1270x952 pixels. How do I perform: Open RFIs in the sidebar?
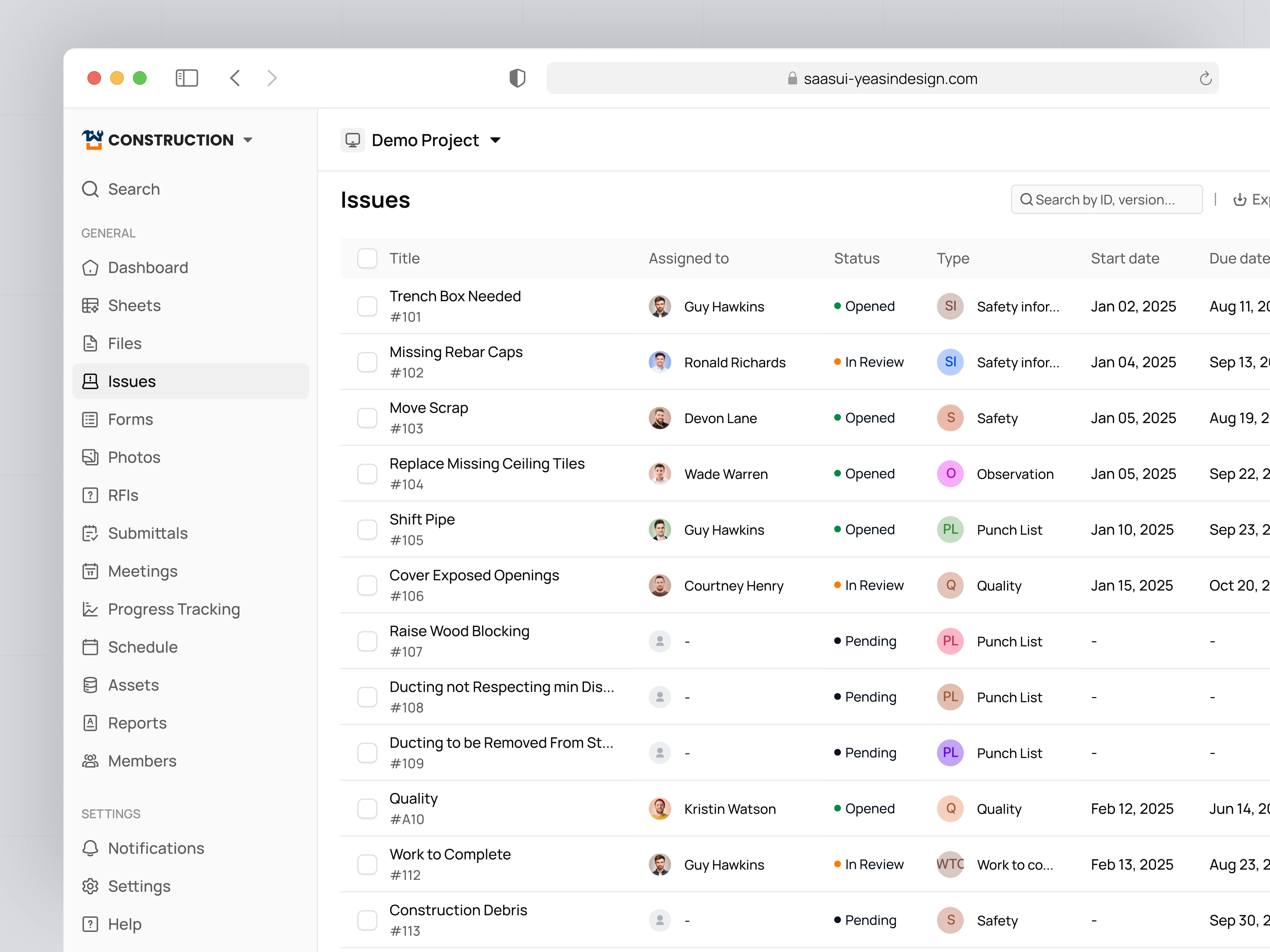click(190, 495)
